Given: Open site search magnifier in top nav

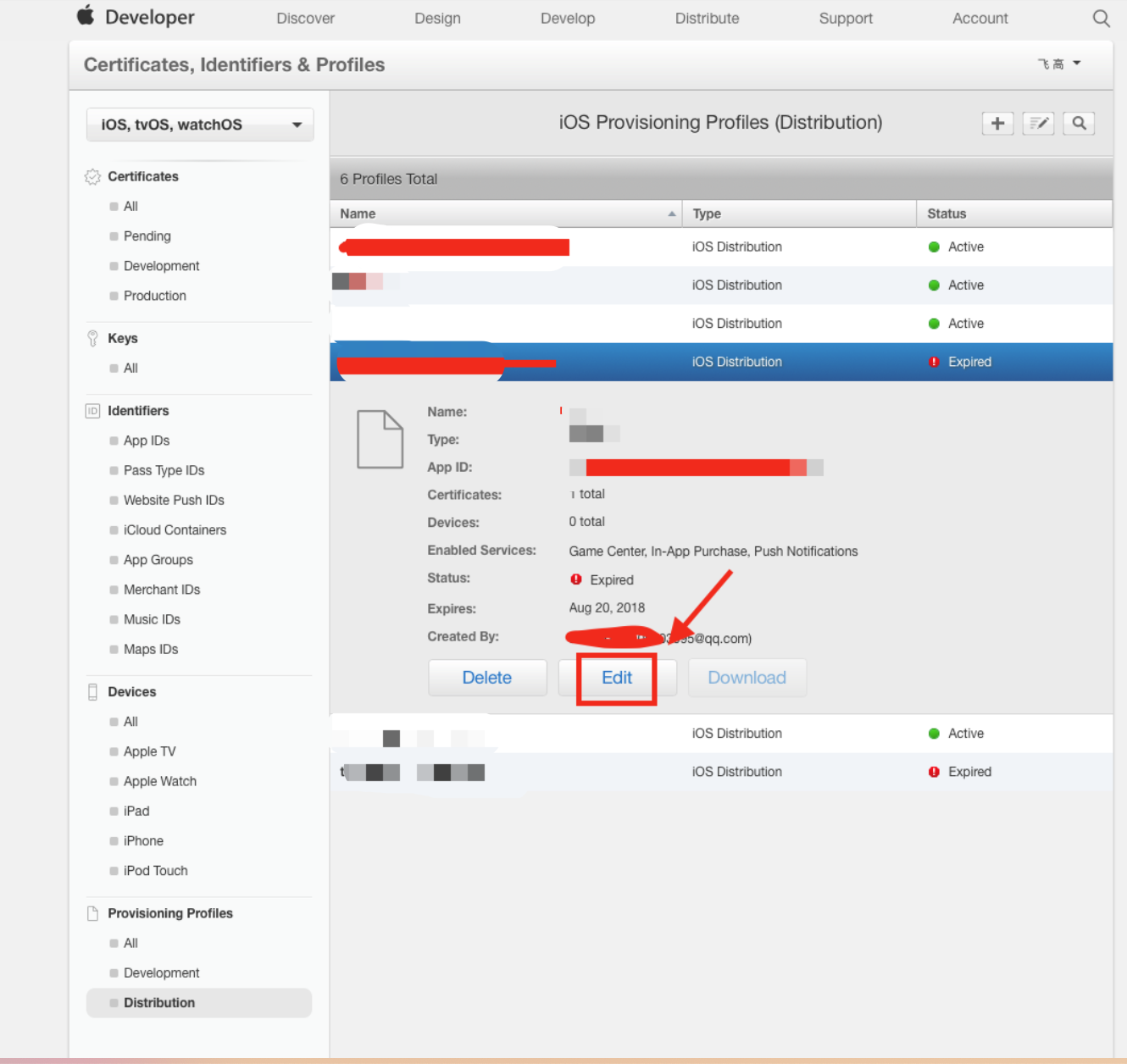Looking at the screenshot, I should click(x=1101, y=19).
